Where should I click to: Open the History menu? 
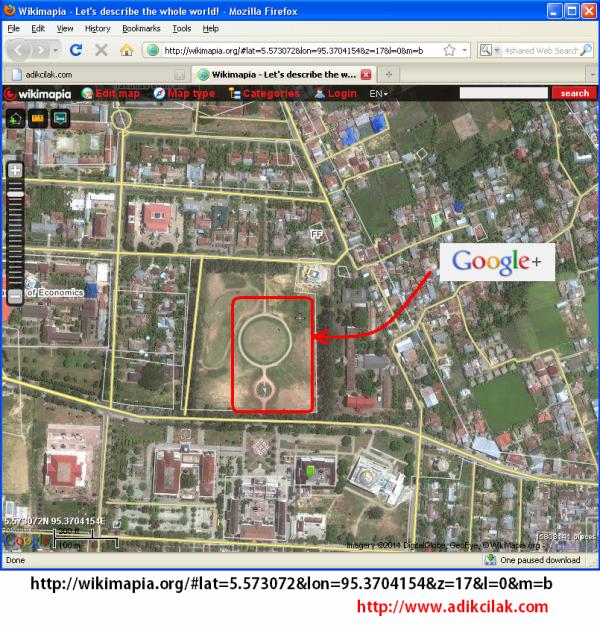coord(97,28)
